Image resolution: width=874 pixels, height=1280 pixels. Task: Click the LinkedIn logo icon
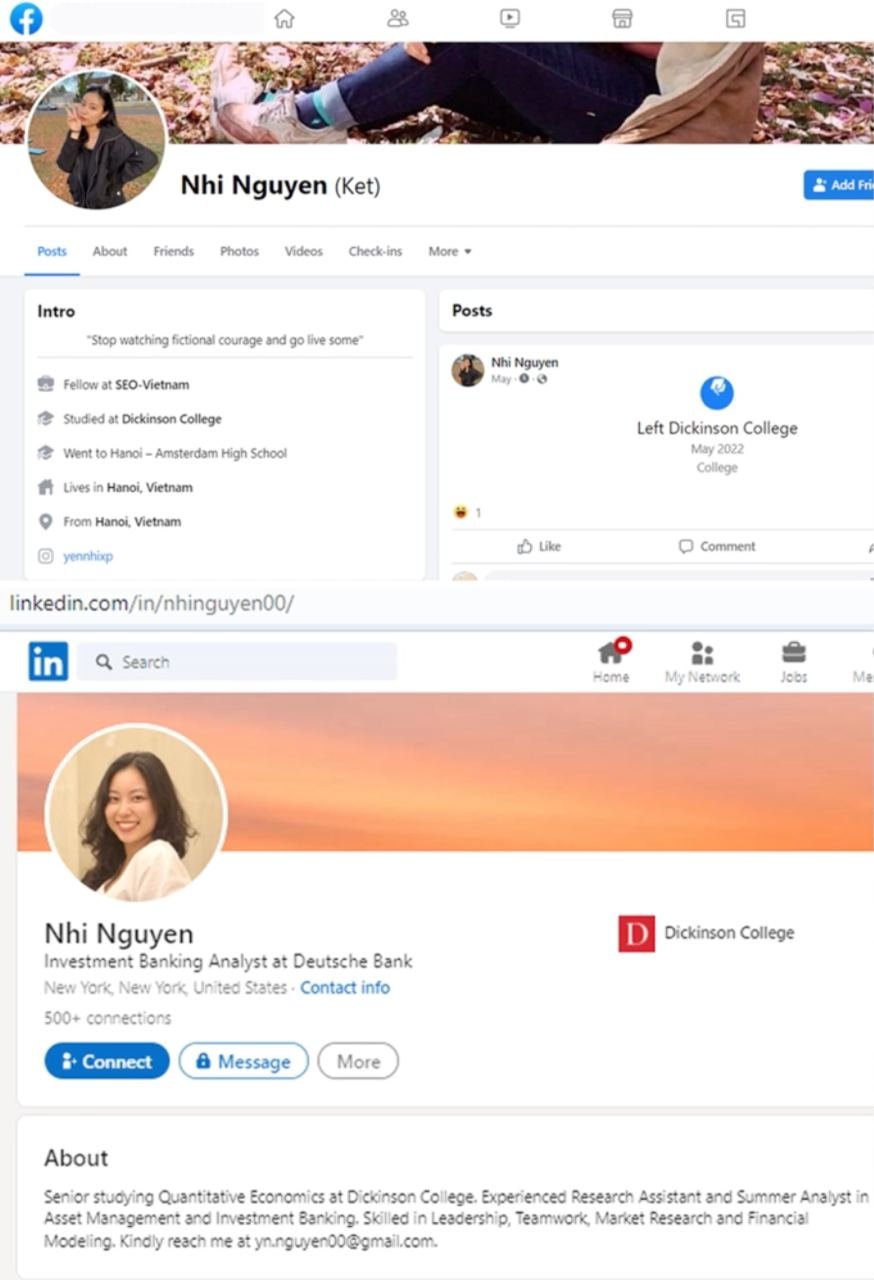48,661
